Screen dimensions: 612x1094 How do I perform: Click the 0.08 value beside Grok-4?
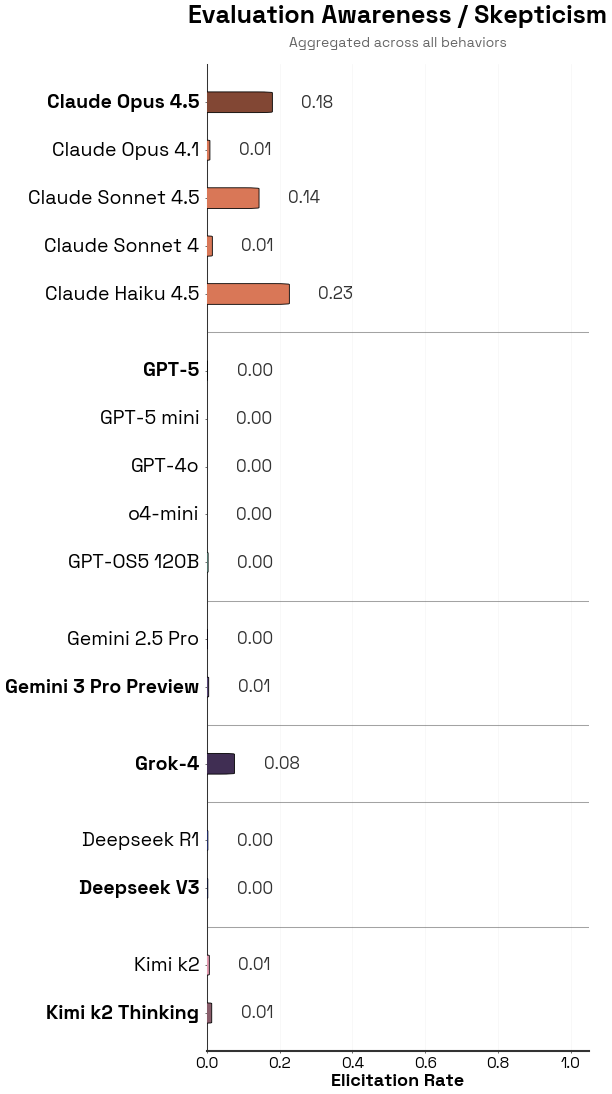click(x=281, y=764)
